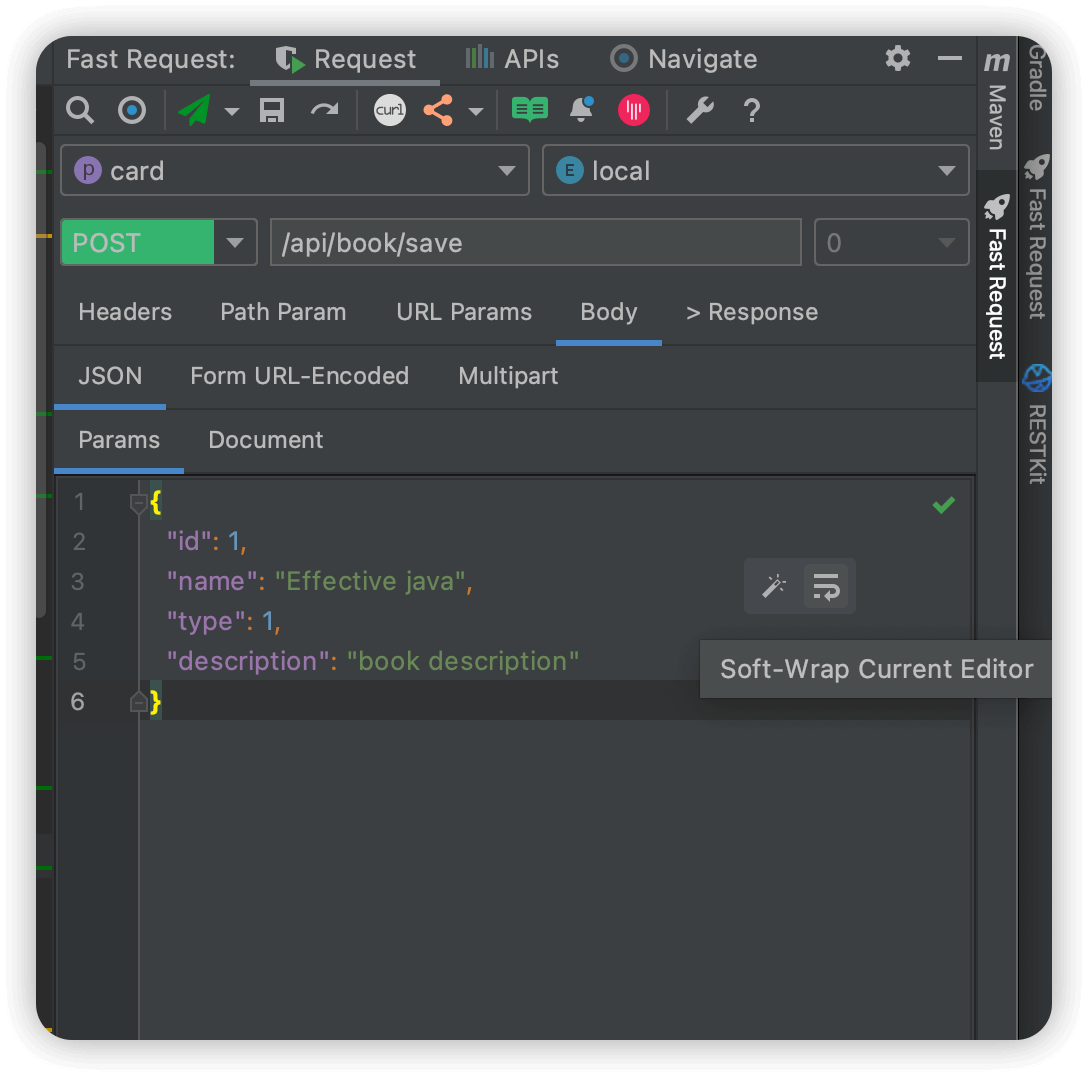The width and height of the screenshot is (1088, 1076).
Task: Collapse the JSON block at line 1
Action: coord(139,503)
